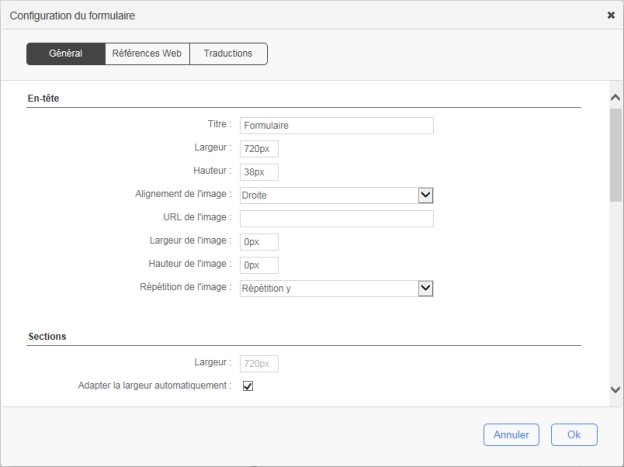Open the Références Web tab
Image resolution: width=624 pixels, height=467 pixels.
pos(147,53)
